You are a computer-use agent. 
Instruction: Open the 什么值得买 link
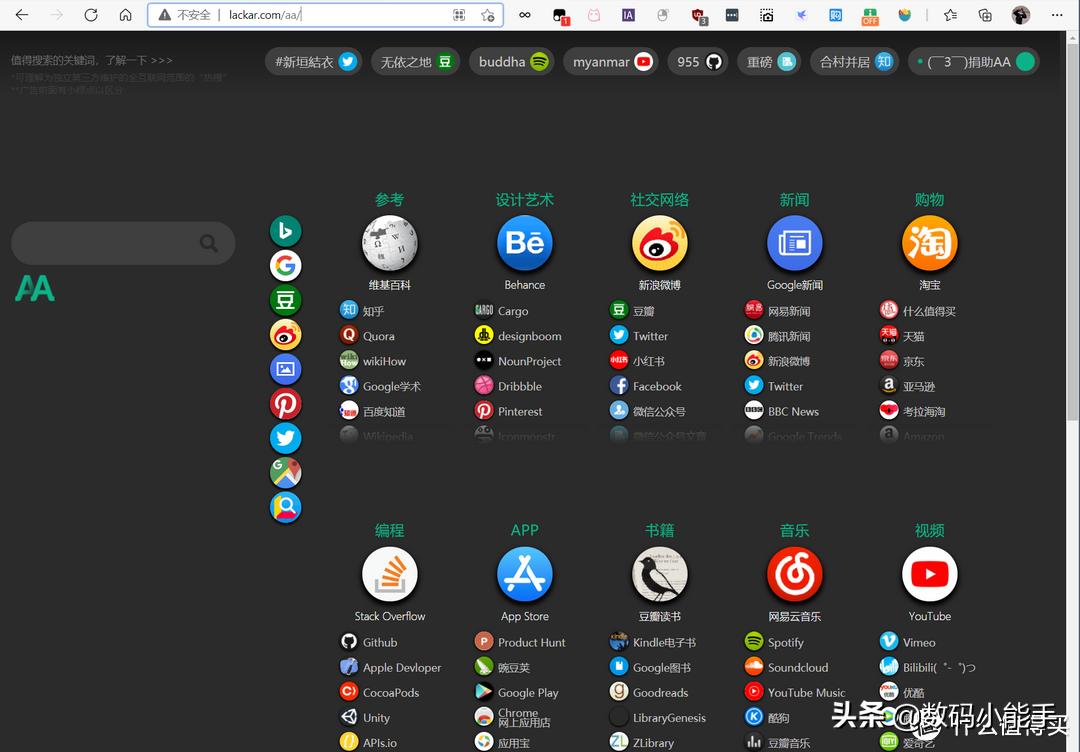918,311
